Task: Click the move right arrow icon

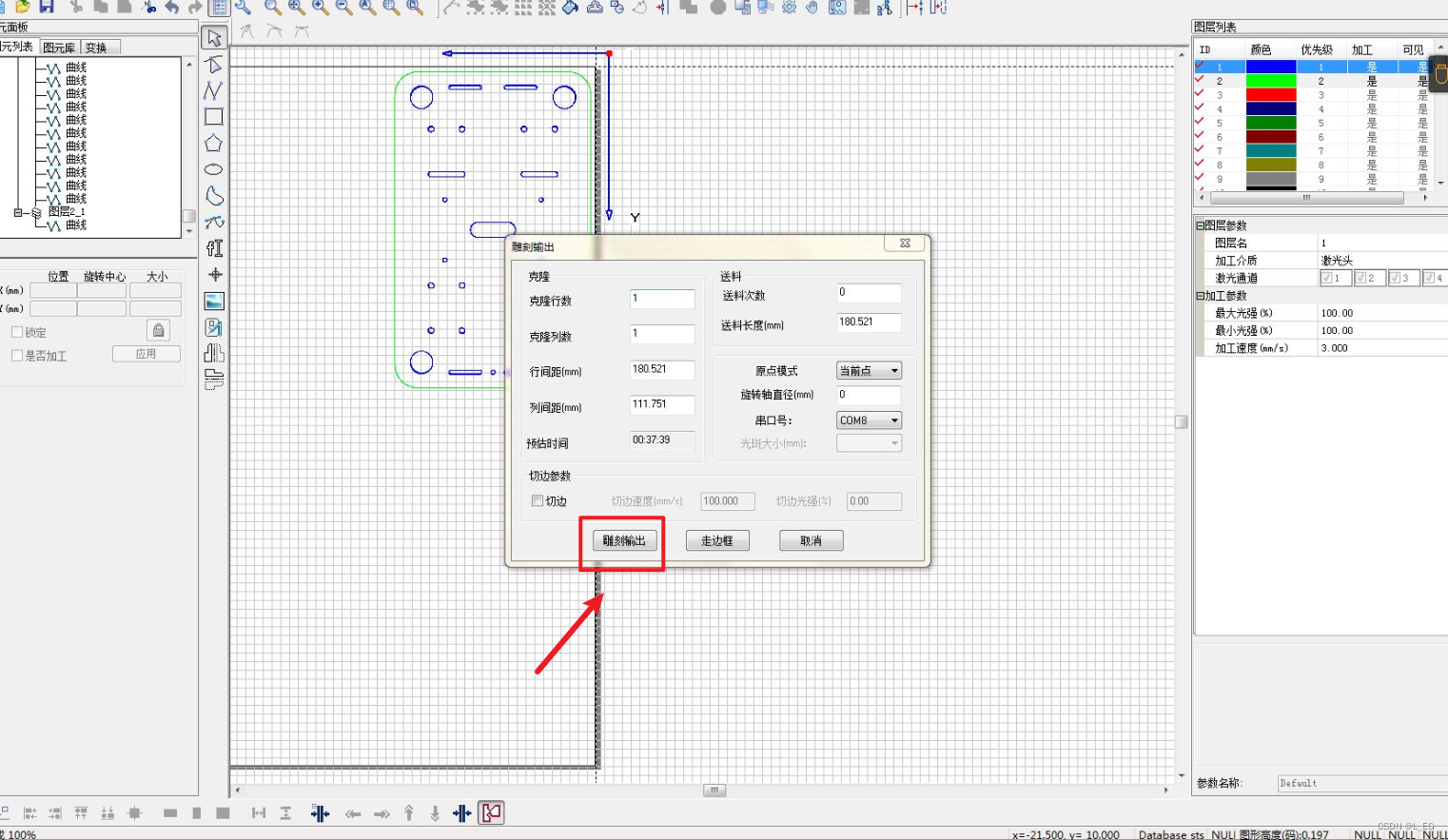Action: click(382, 813)
